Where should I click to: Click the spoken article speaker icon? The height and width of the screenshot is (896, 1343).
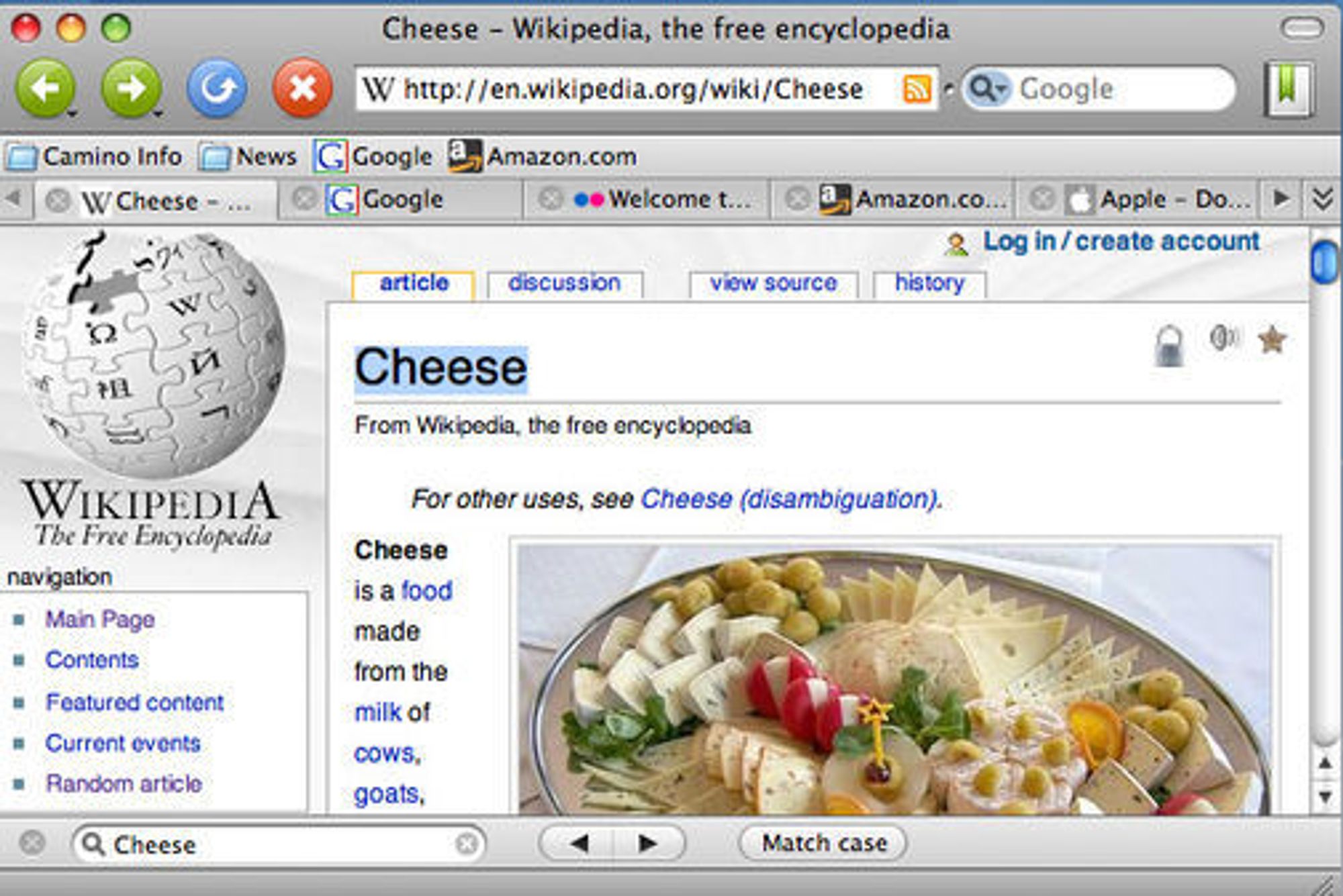pos(1224,338)
